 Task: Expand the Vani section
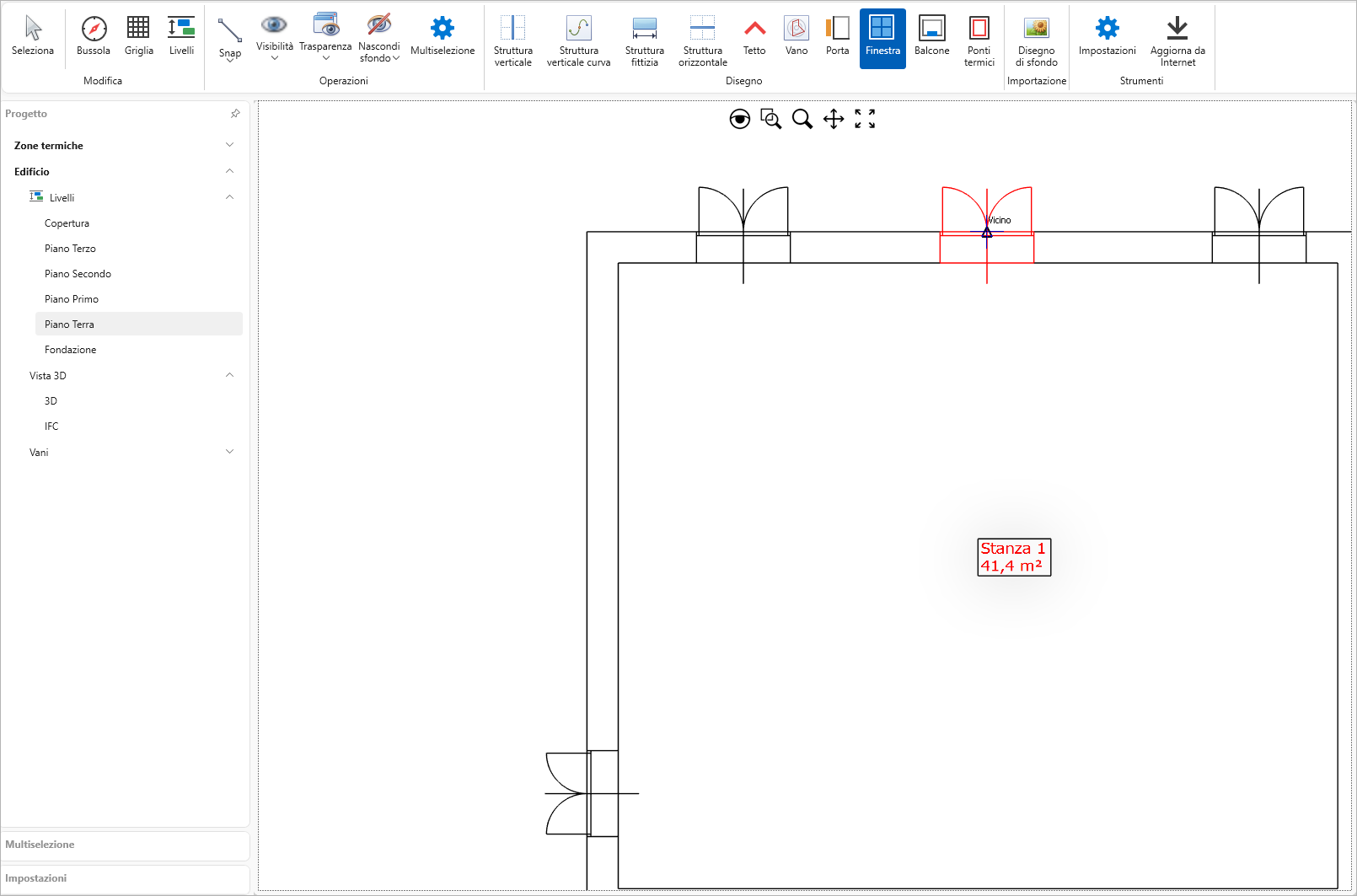coord(229,452)
